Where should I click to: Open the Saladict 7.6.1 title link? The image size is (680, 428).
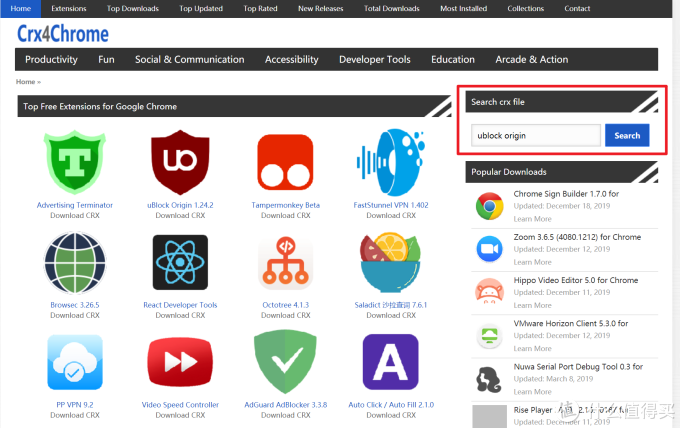click(x=391, y=305)
